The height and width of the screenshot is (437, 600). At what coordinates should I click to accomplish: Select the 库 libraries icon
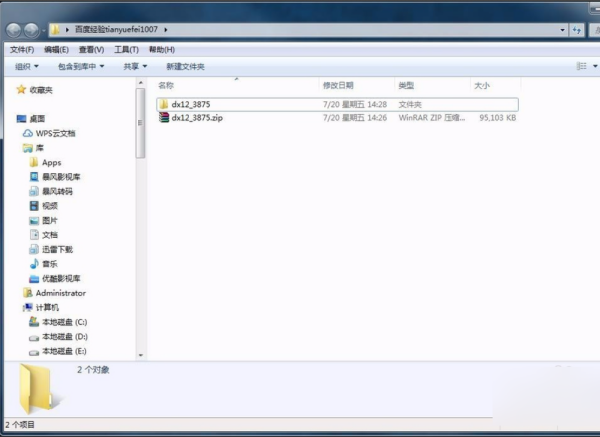click(28, 148)
